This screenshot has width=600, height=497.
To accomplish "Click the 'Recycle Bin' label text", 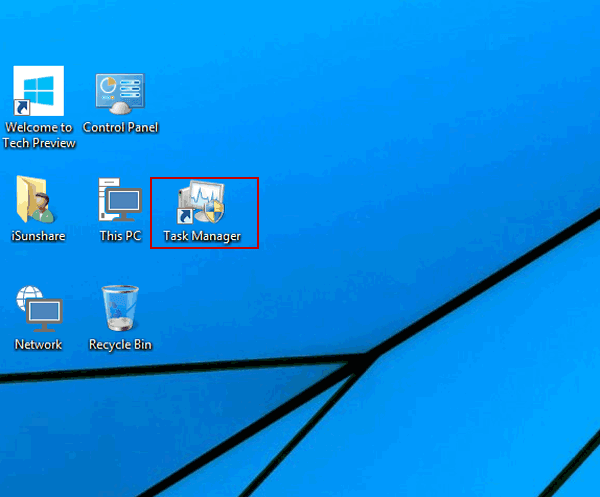I will pyautogui.click(x=121, y=345).
